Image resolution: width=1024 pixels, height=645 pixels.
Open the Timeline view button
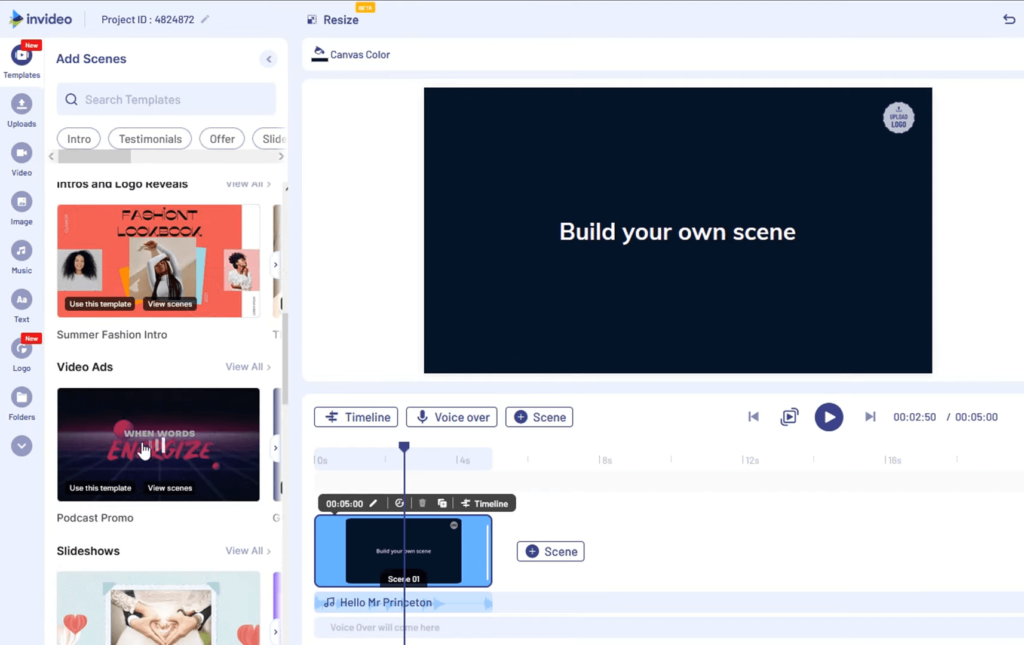(356, 417)
